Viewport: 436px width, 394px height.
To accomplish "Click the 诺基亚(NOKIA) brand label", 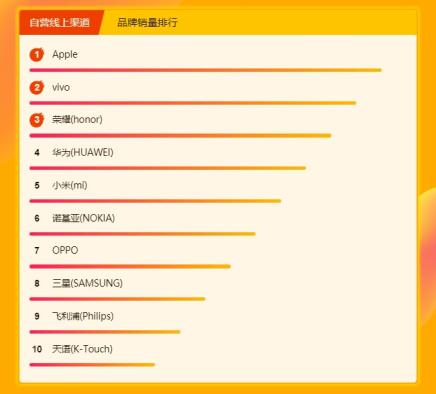I will (x=83, y=218).
